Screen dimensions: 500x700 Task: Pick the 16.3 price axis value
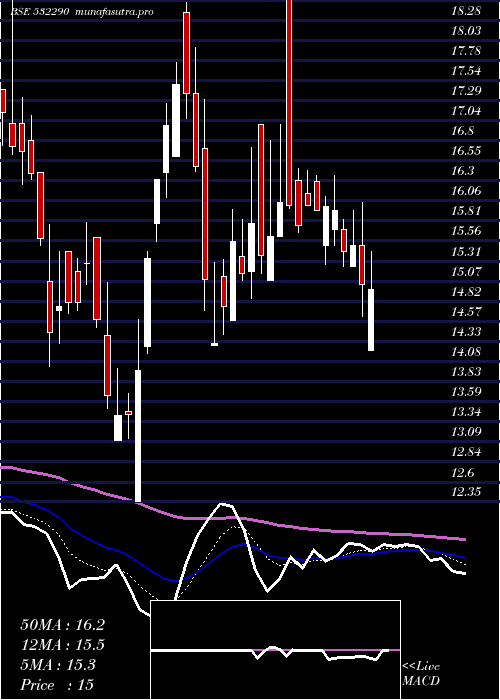coord(462,171)
